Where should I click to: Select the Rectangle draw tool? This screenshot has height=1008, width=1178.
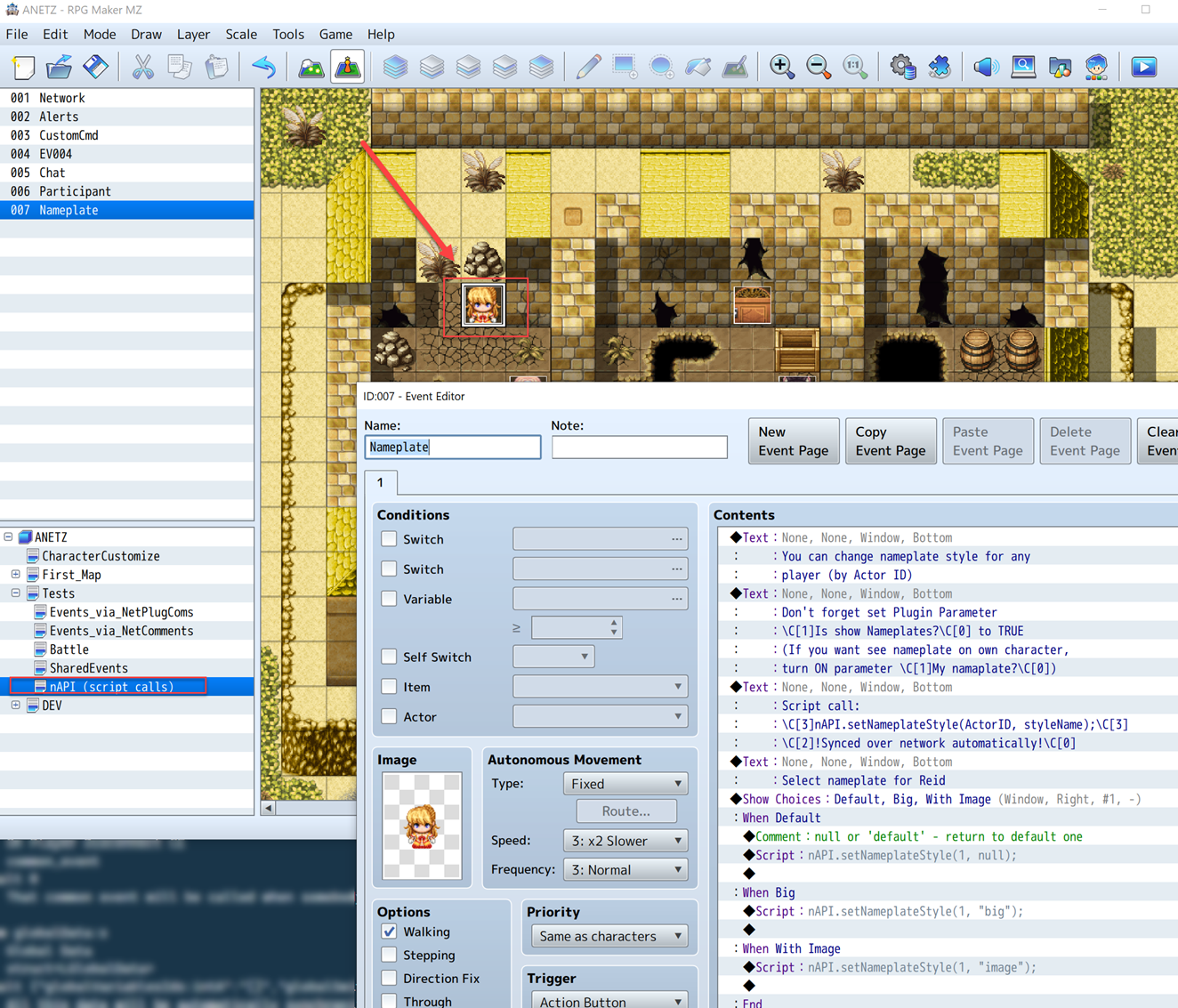(x=625, y=67)
